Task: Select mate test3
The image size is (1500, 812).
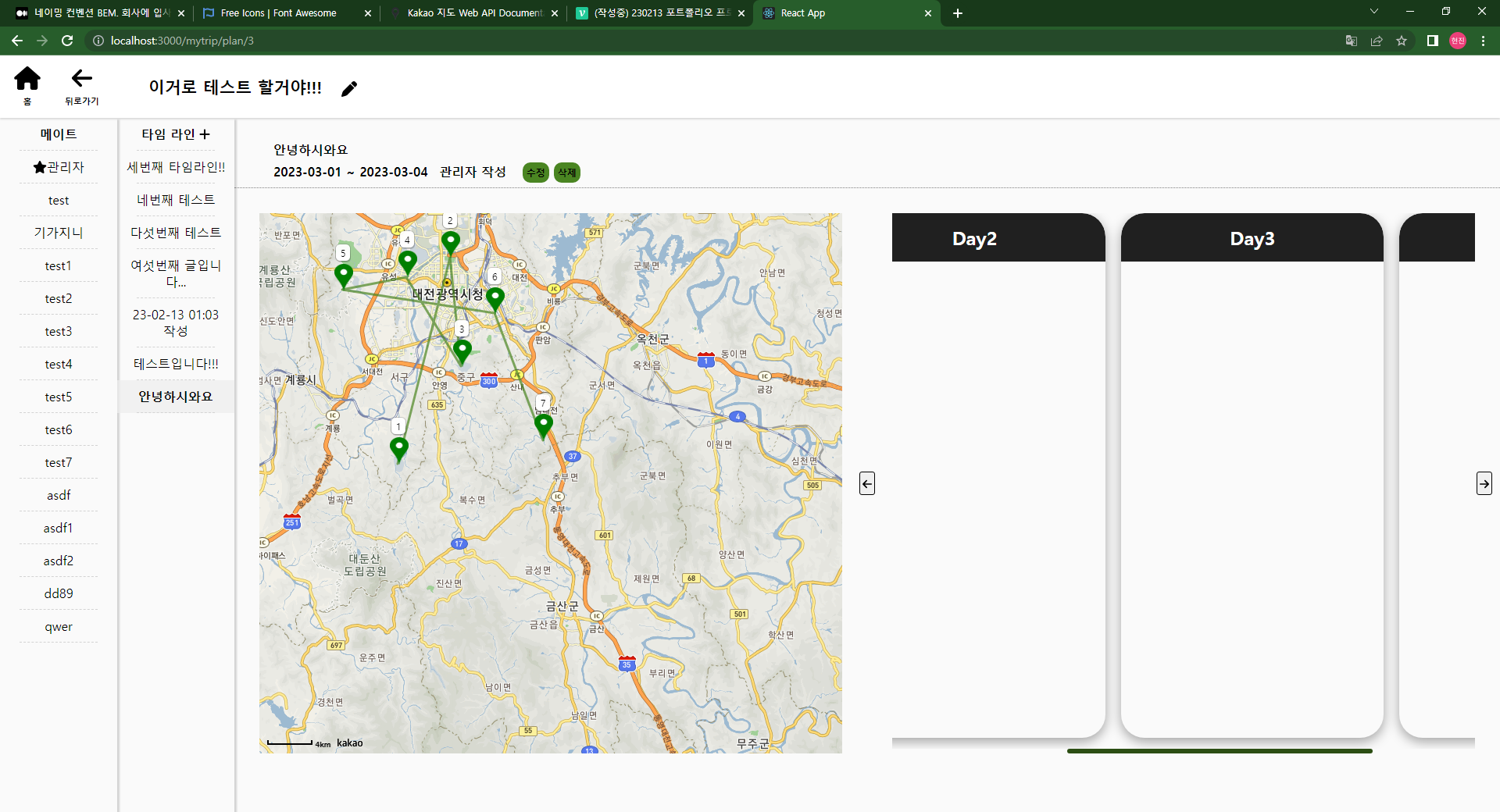Action: point(59,332)
